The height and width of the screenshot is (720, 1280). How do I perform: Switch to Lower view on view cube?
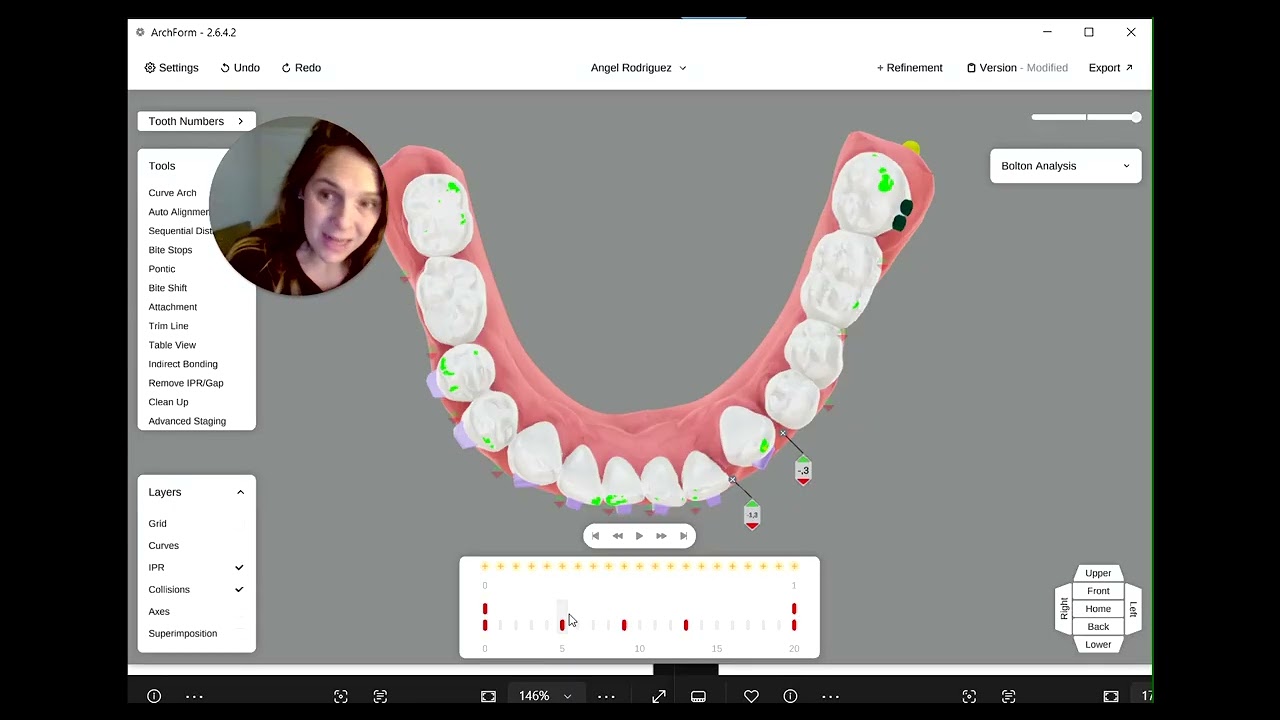tap(1098, 645)
